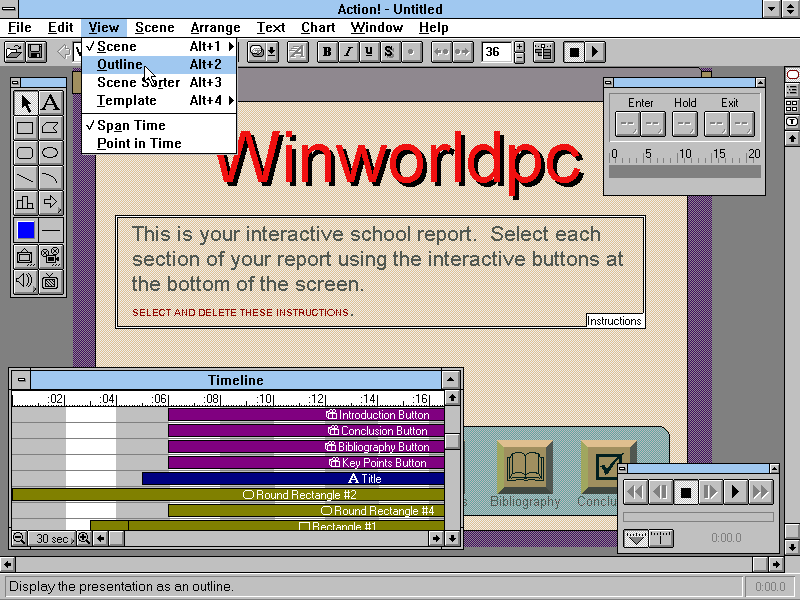Click the next-link arrow toolbar button
This screenshot has height=600, width=800.
click(462, 52)
